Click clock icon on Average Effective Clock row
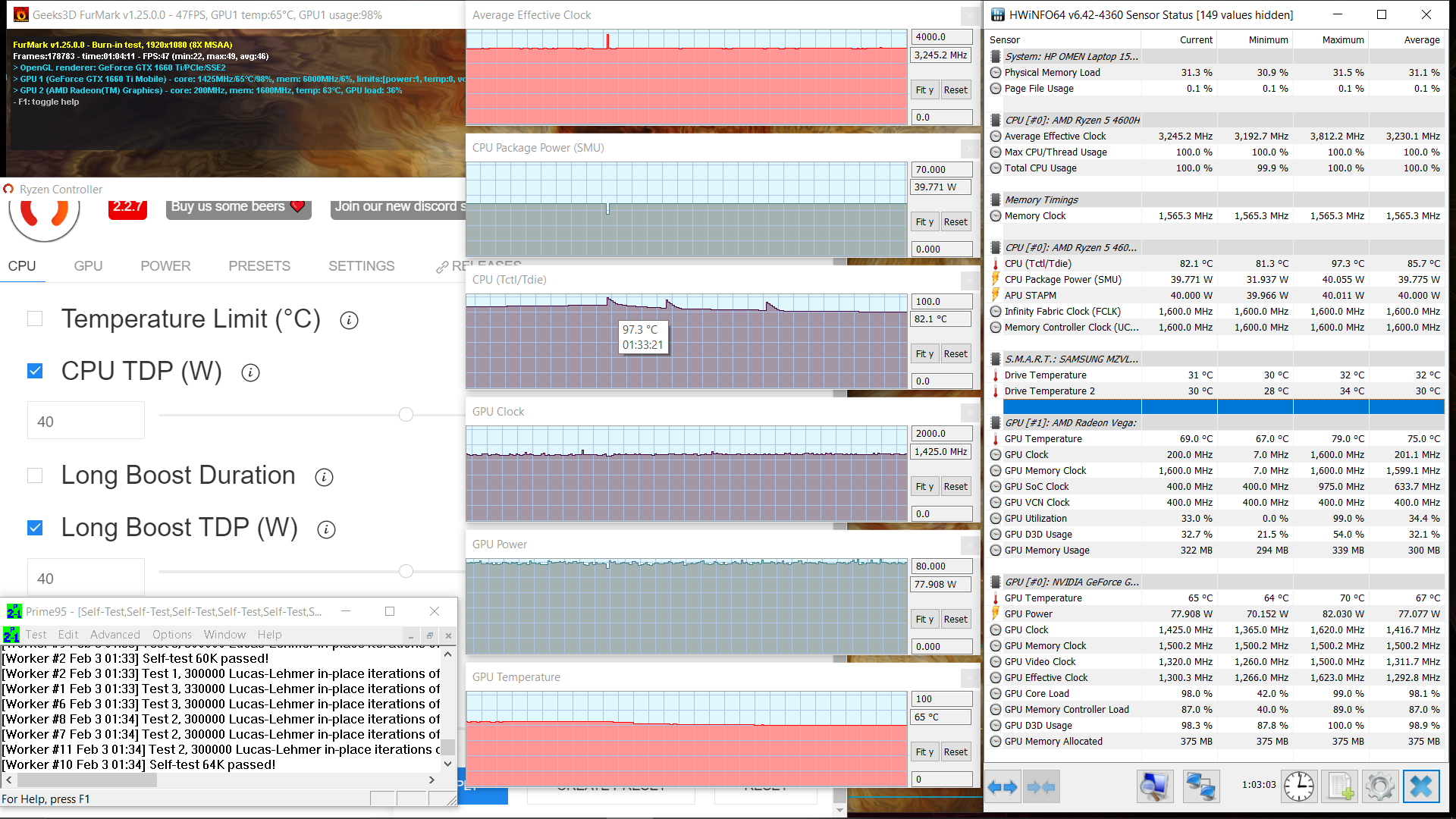Image resolution: width=1456 pixels, height=819 pixels. pos(996,136)
